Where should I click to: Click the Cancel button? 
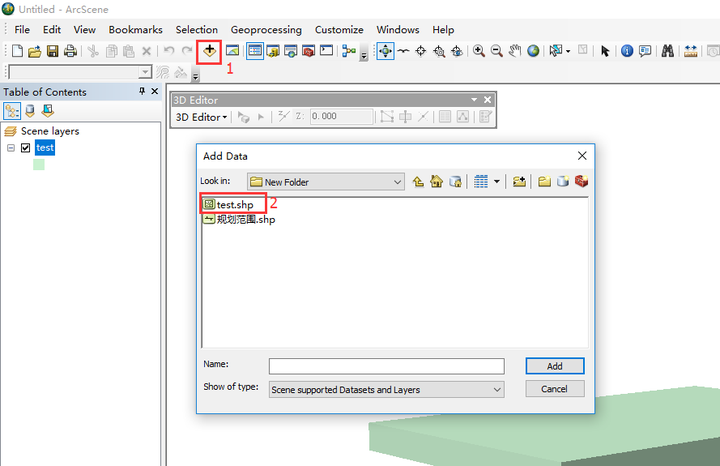(555, 389)
